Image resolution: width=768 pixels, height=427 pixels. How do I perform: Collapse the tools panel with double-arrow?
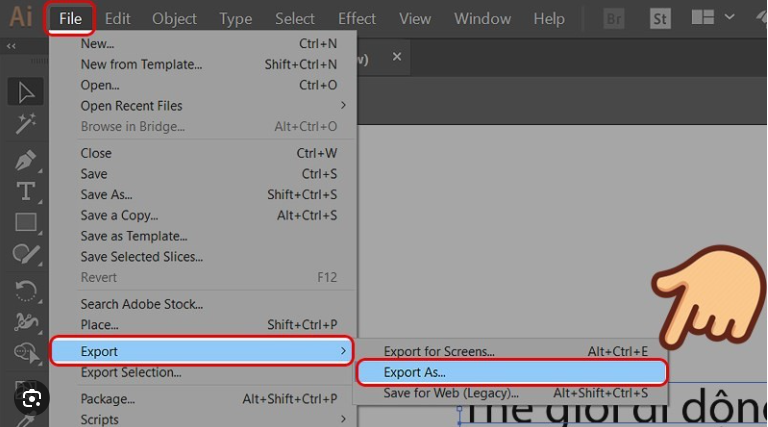click(x=10, y=46)
